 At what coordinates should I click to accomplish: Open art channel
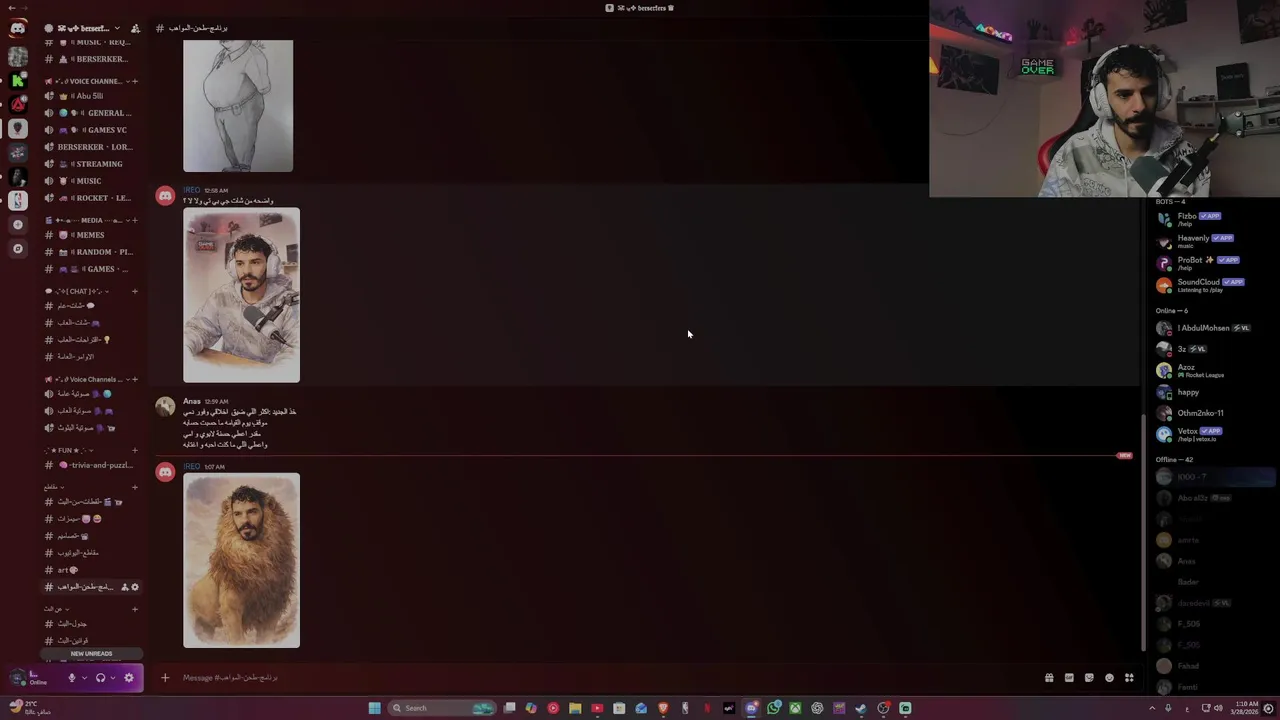(x=92, y=570)
